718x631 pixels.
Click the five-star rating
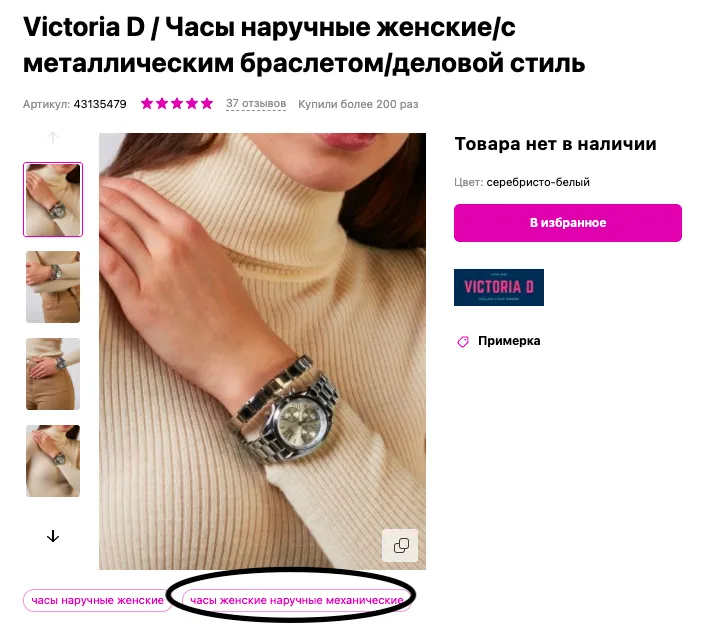coord(177,103)
